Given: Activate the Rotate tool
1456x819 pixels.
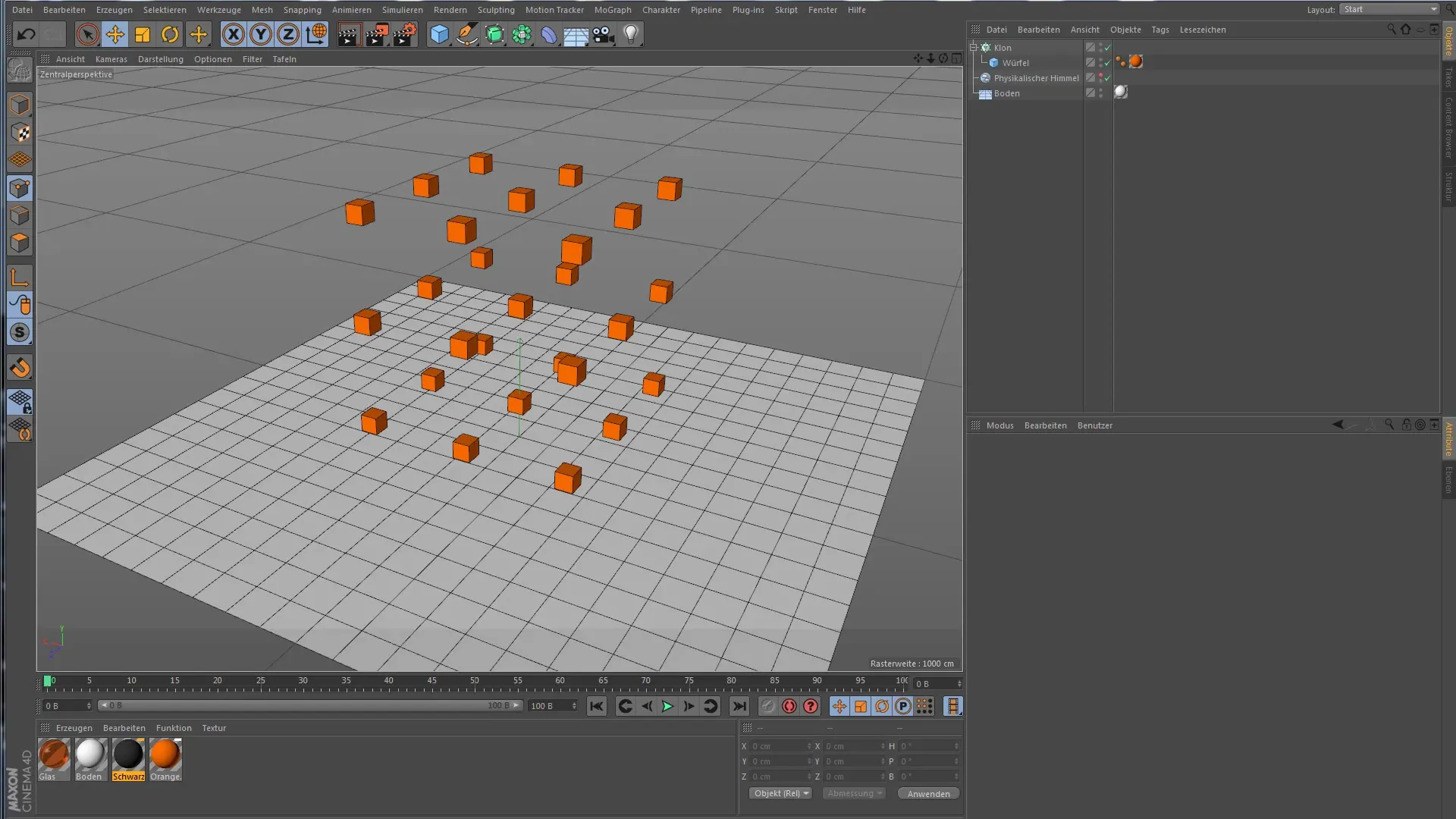Looking at the screenshot, I should click(170, 34).
